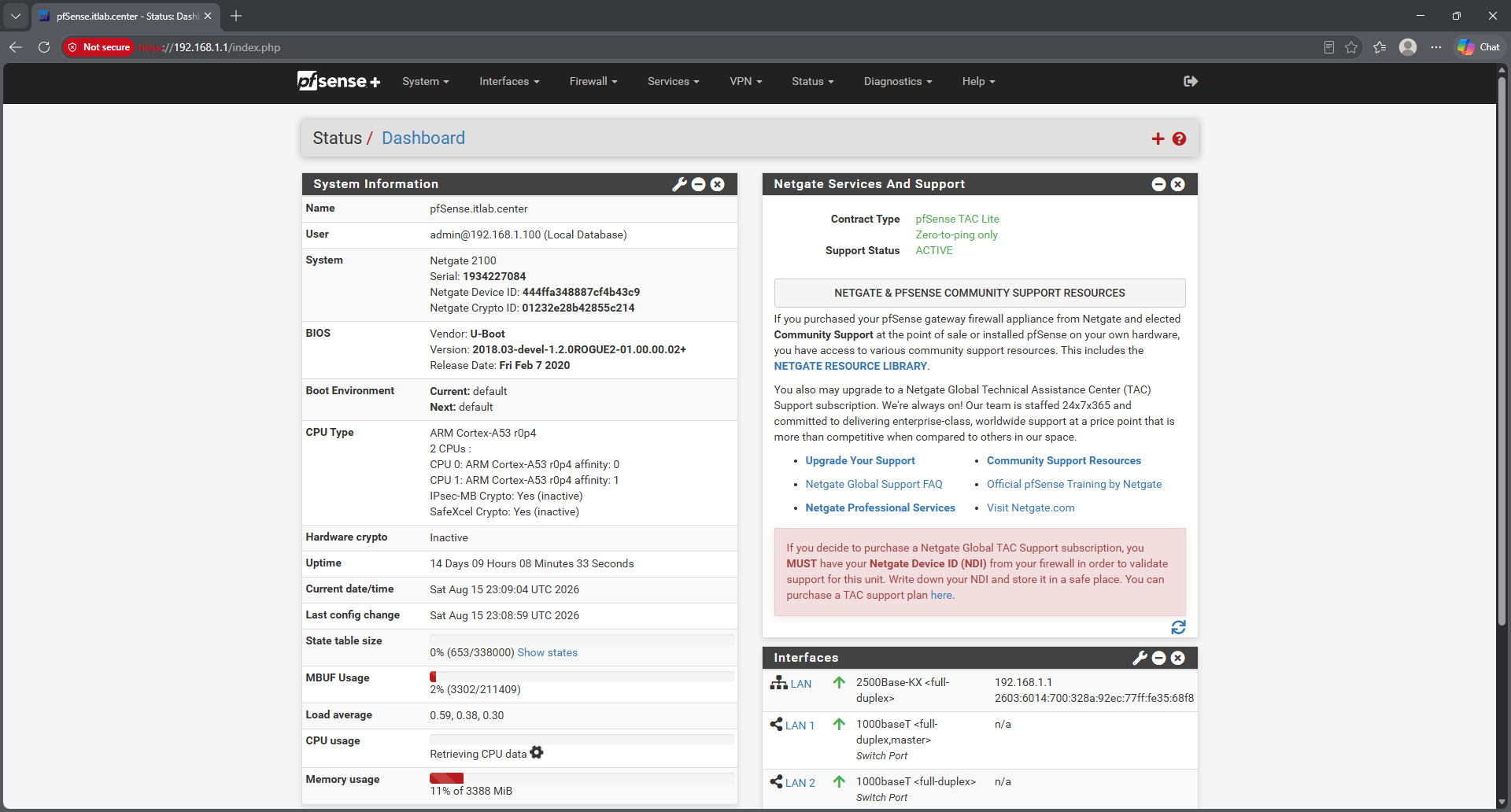Collapse the Interfaces widget

(x=1159, y=658)
